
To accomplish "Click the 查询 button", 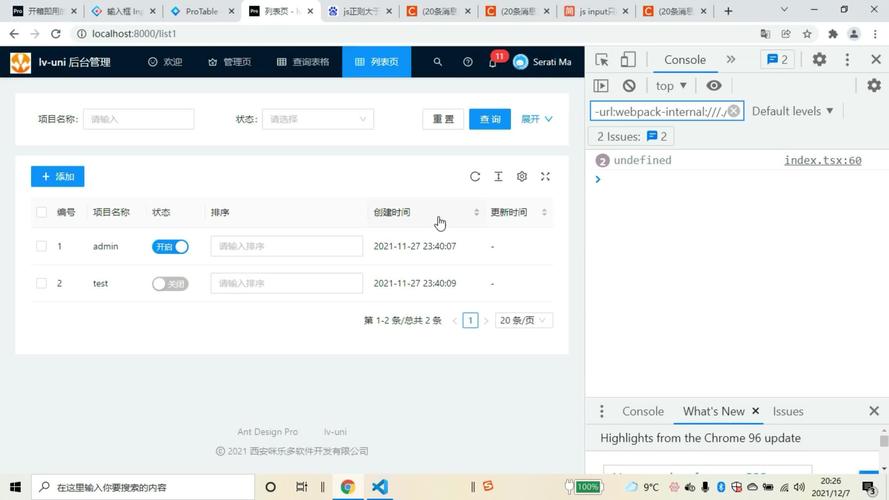I will [490, 119].
